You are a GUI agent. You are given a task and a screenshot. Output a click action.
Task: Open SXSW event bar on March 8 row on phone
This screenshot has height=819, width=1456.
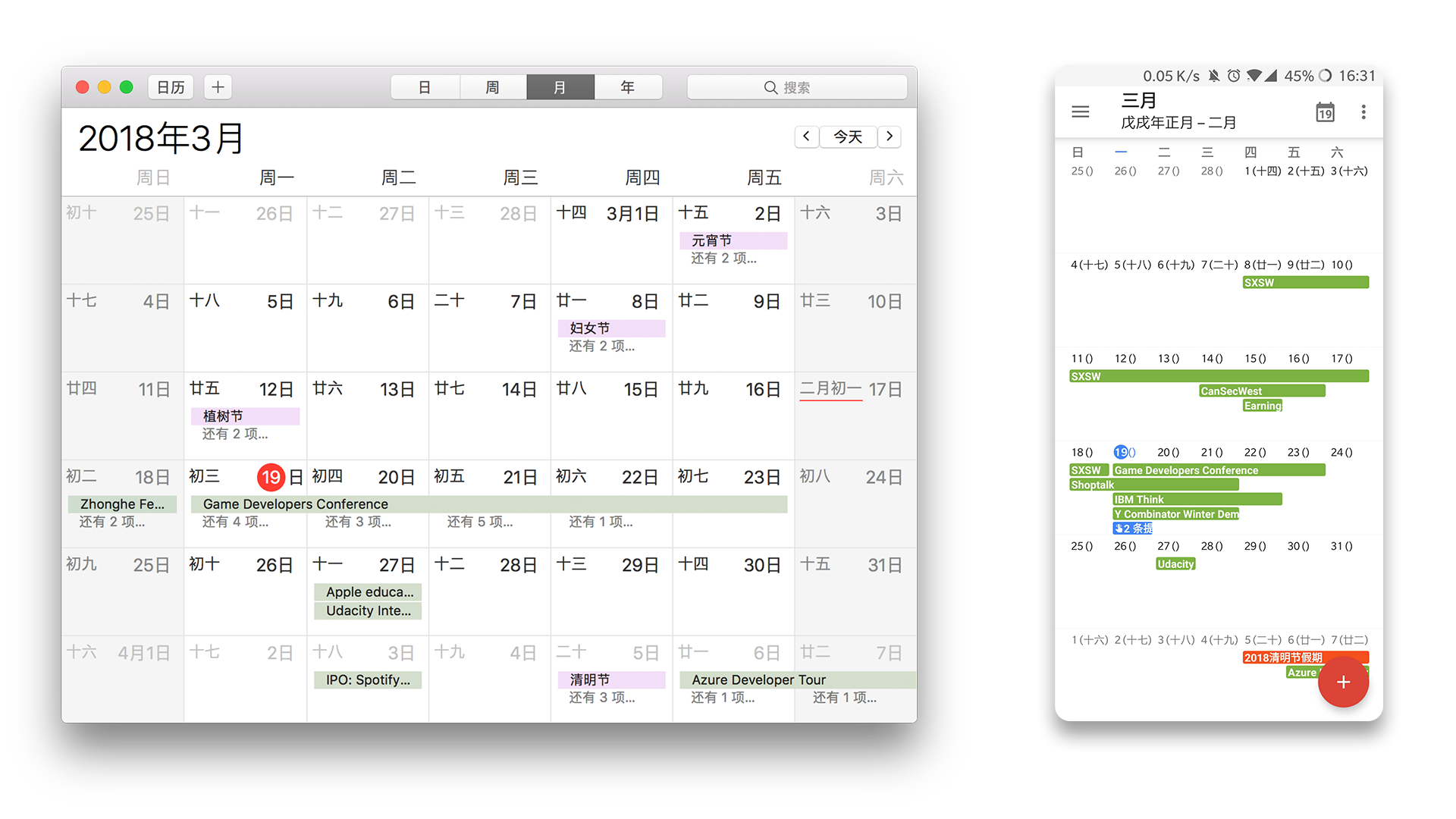(1306, 283)
